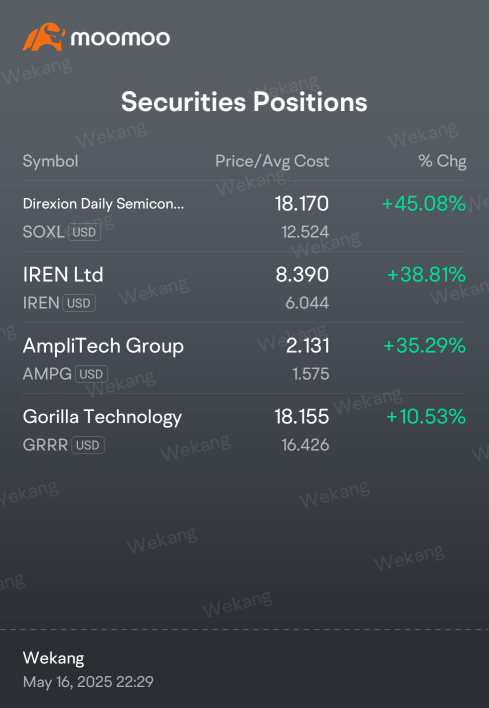Select SOXL's +45.08% change value
This screenshot has height=708, width=489.
pos(424,204)
